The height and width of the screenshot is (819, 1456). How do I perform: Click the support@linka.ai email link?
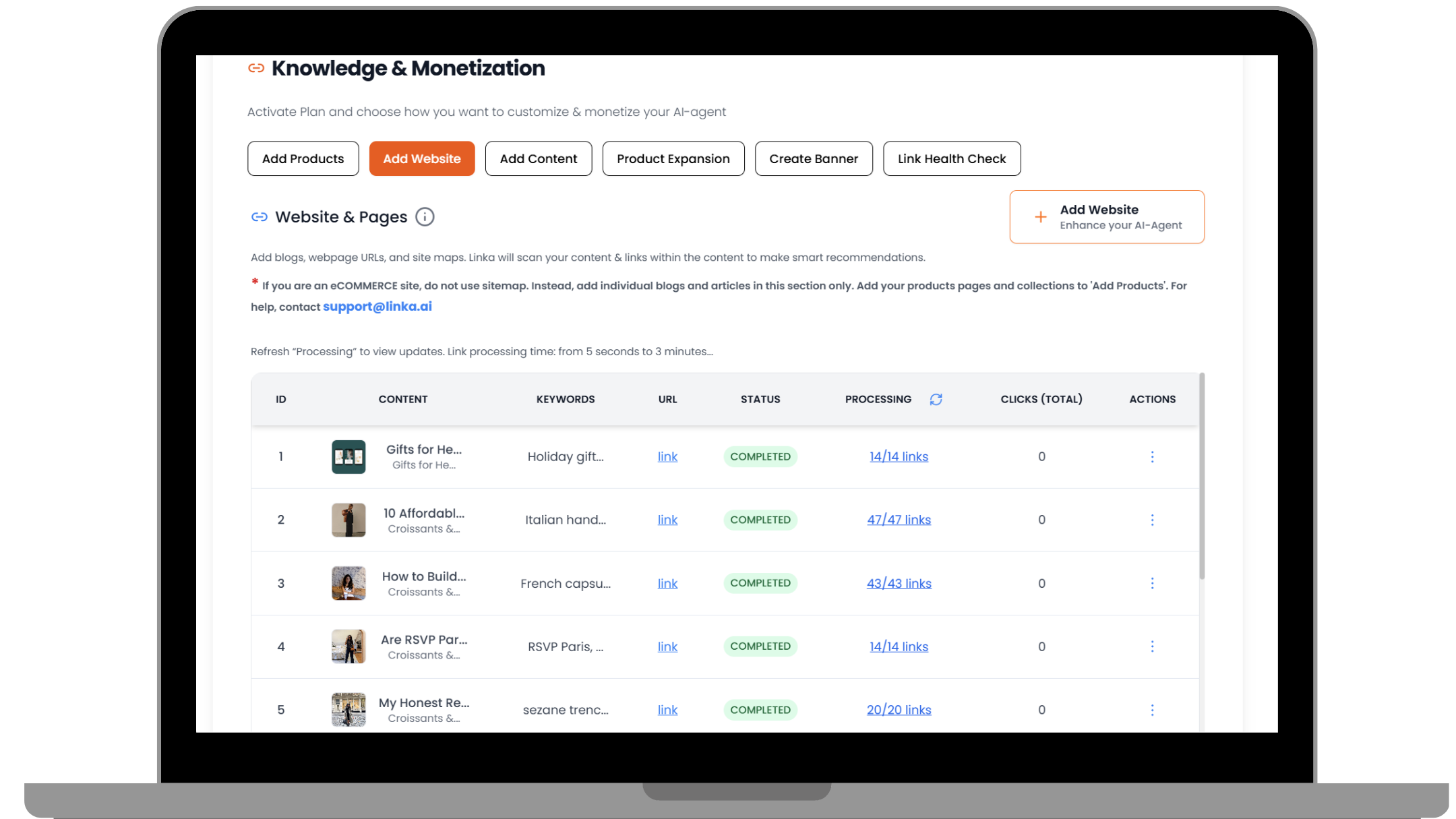click(x=377, y=307)
